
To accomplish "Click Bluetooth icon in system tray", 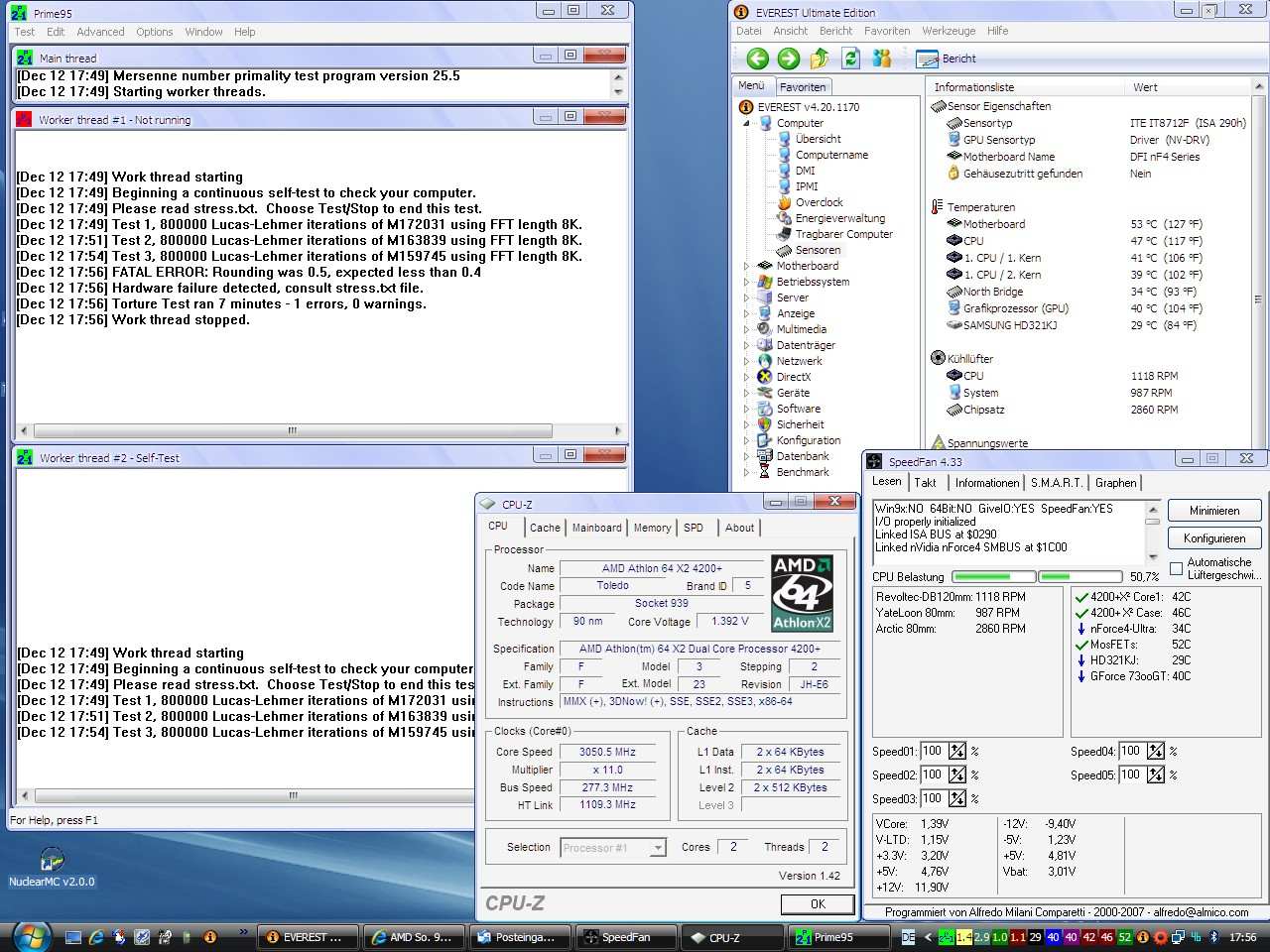I will [x=1213, y=937].
